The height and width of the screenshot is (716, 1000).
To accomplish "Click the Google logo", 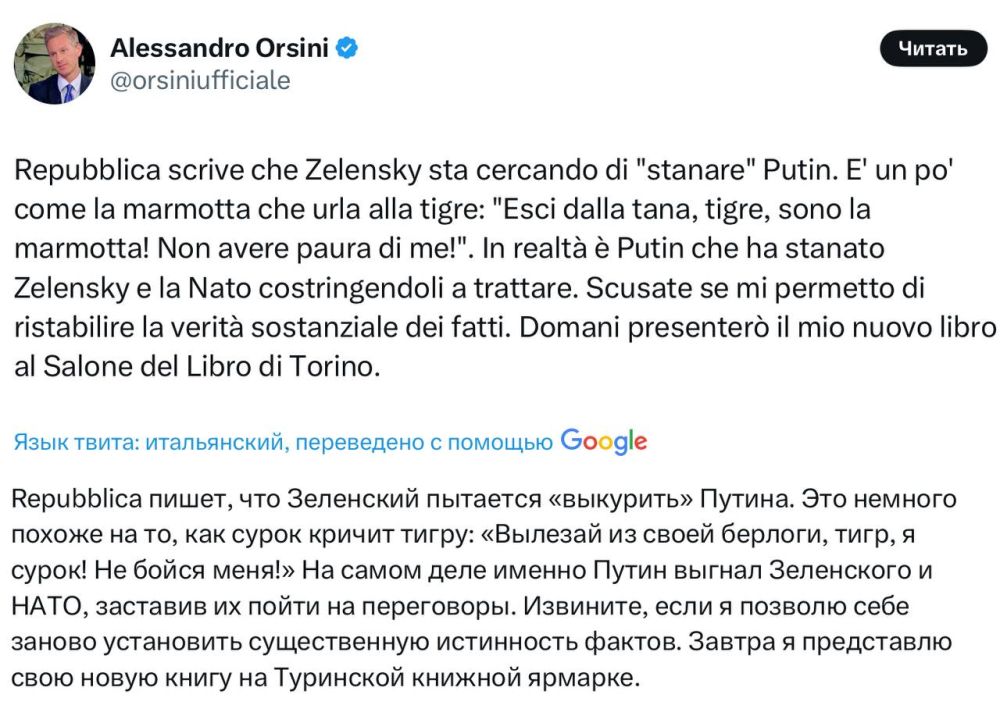I will (604, 440).
